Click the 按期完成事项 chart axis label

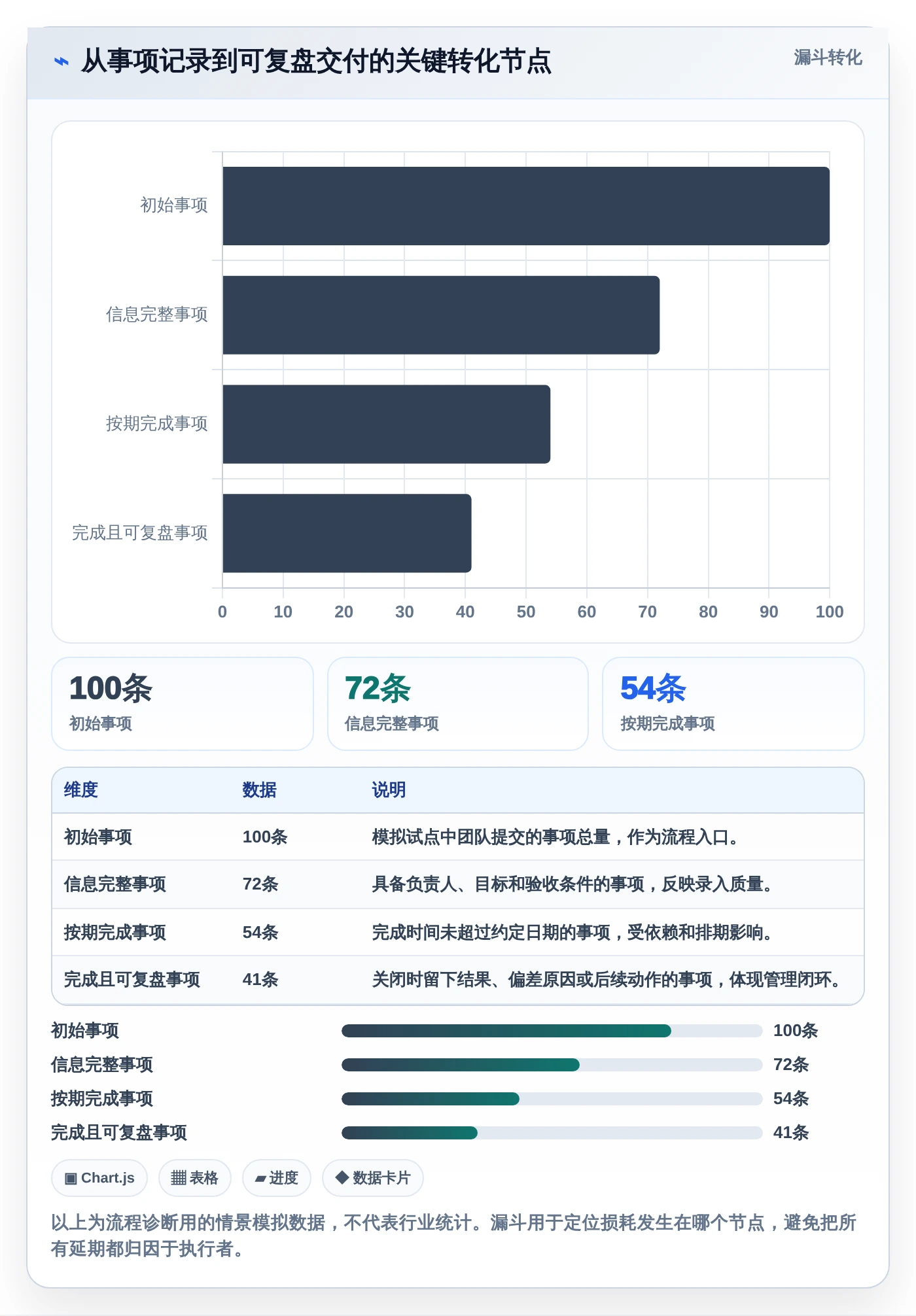157,424
